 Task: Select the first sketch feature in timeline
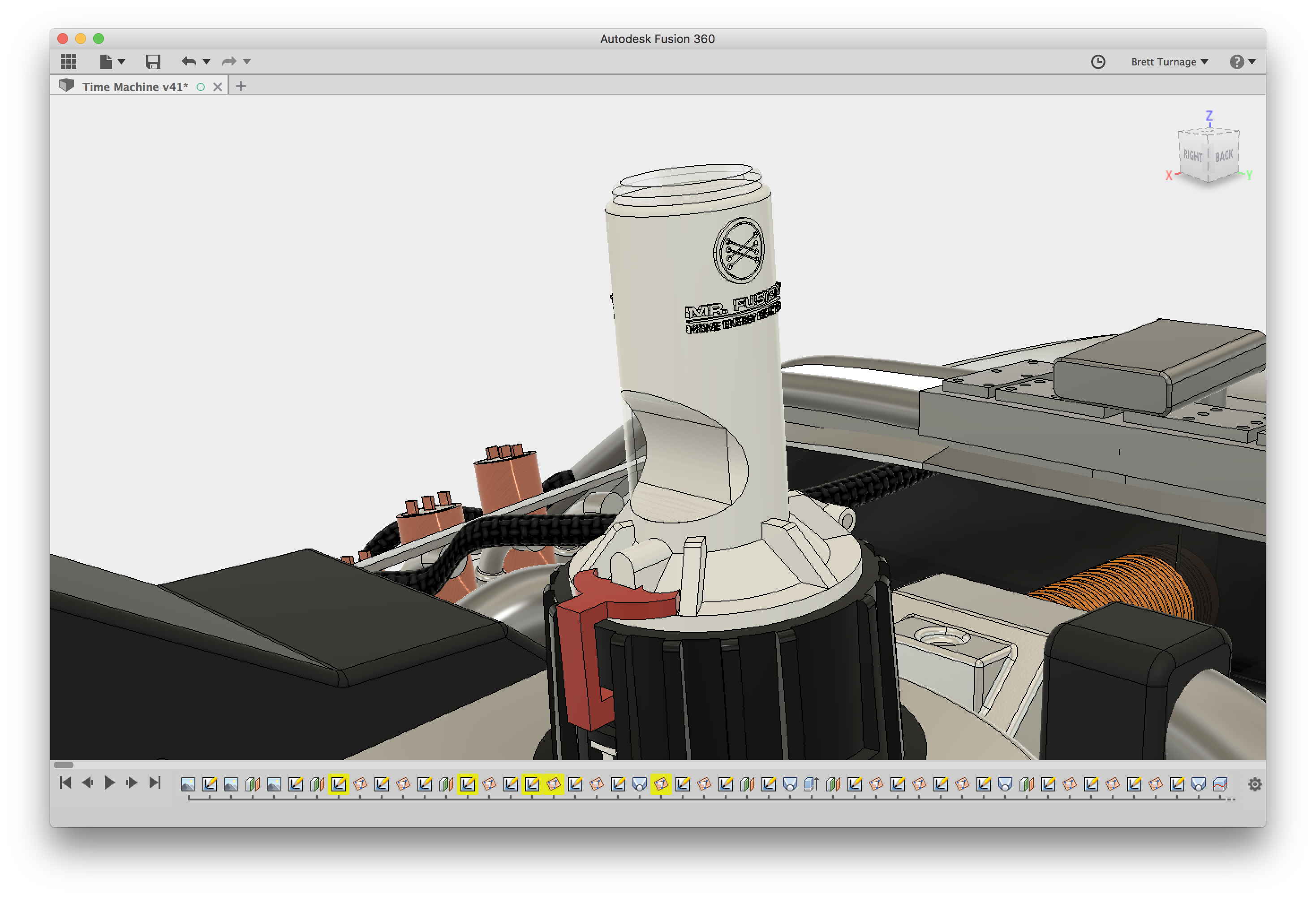pyautogui.click(x=210, y=784)
